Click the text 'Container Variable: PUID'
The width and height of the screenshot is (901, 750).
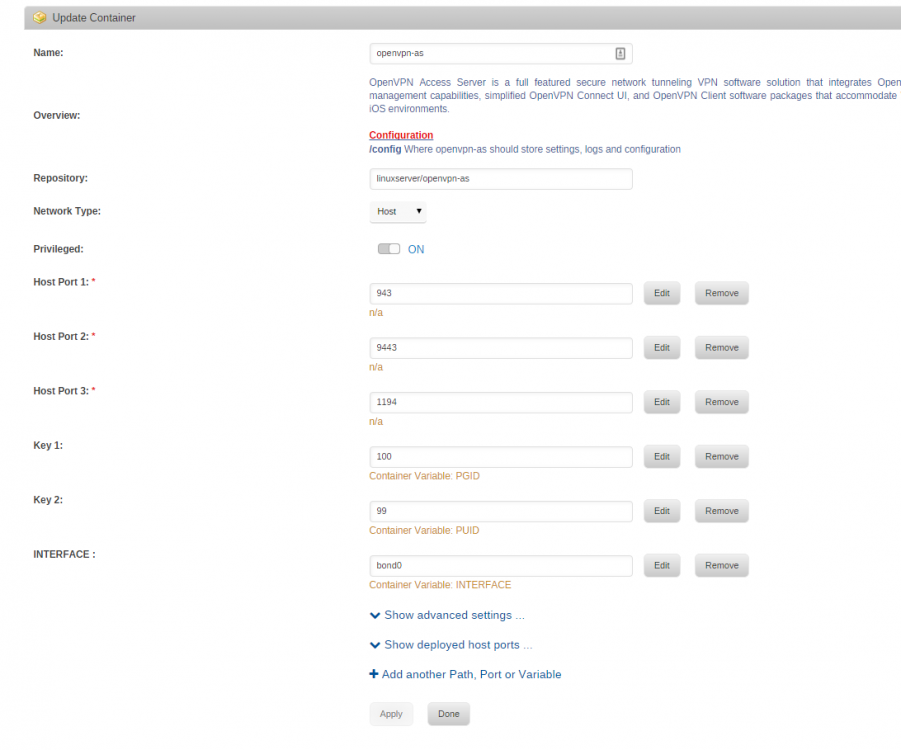point(424,530)
